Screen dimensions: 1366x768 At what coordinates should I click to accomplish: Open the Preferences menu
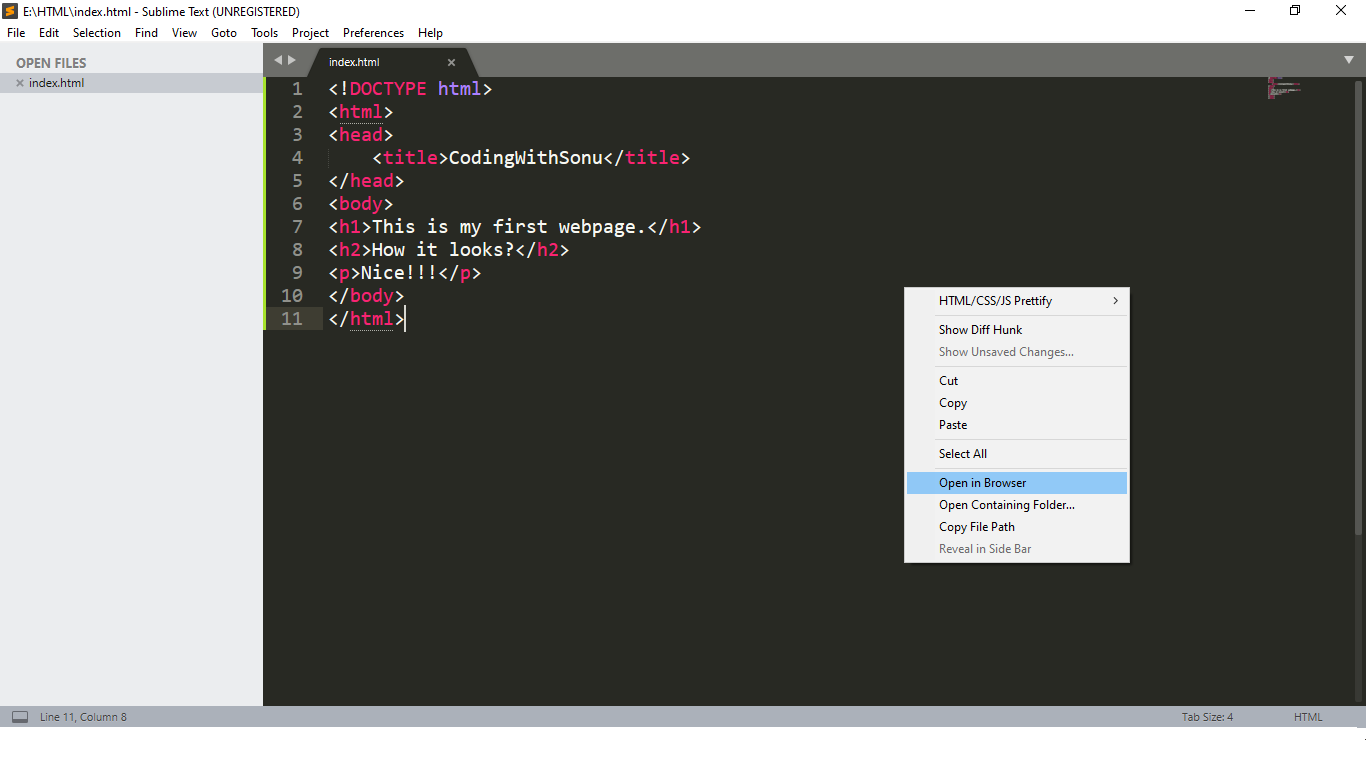373,33
